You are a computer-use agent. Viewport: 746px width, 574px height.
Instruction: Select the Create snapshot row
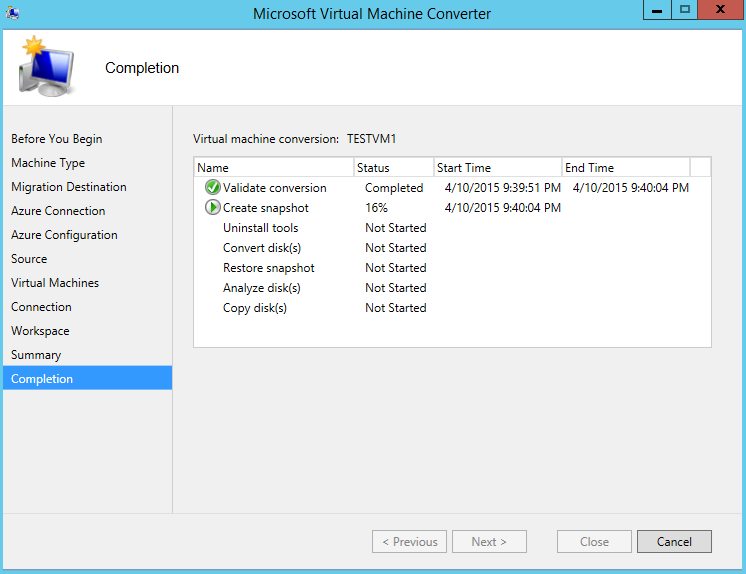click(x=452, y=208)
